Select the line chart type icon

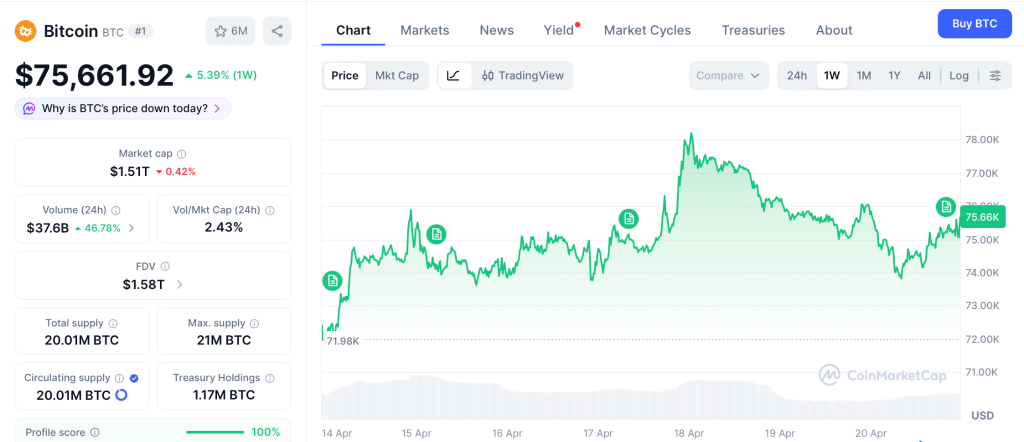pyautogui.click(x=453, y=75)
